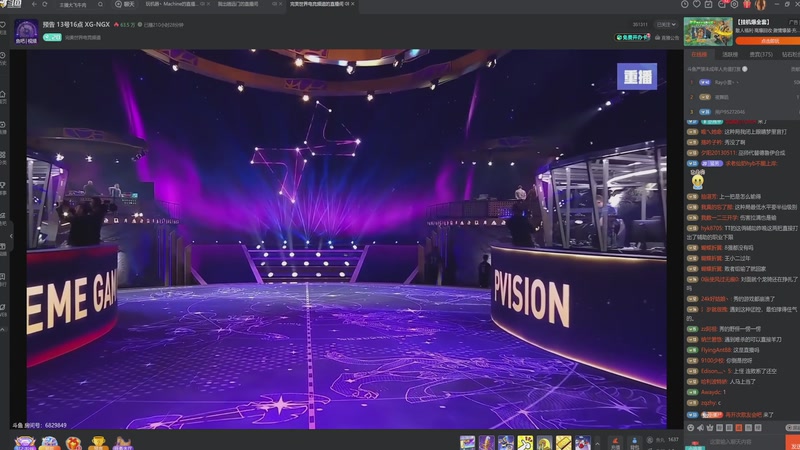
Task: Open the 充值 recharge icon
Action: point(615,443)
